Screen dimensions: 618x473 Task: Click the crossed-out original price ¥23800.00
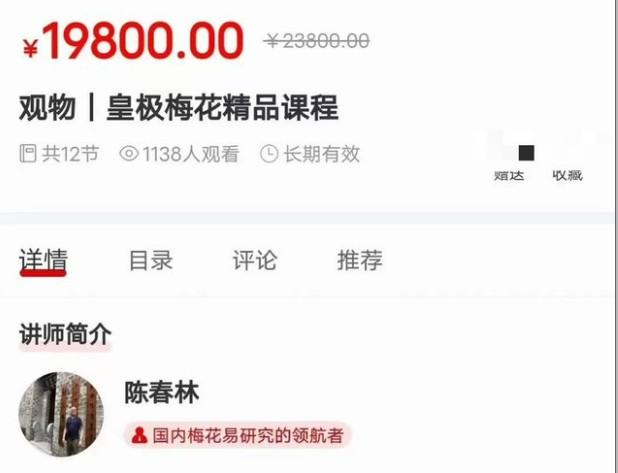click(316, 41)
